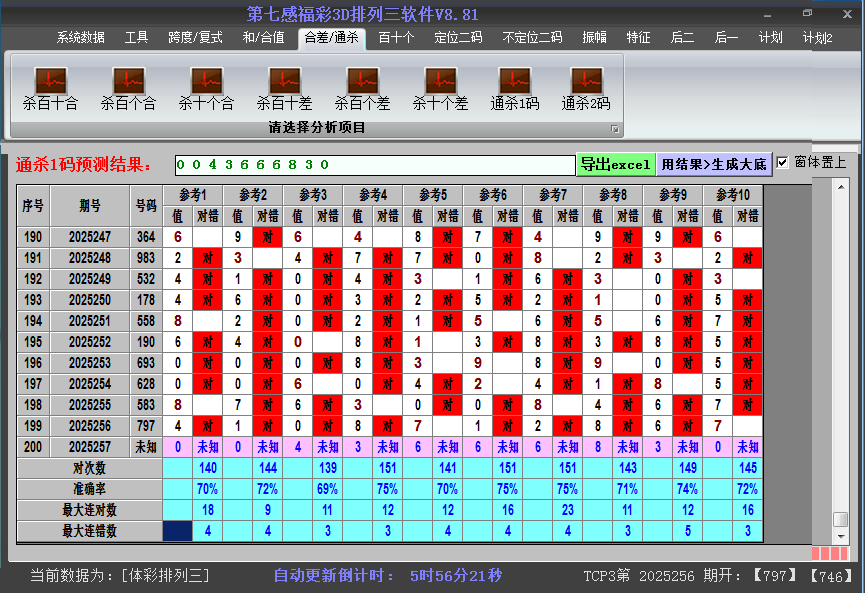Screen dimensions: 865x593
Task: Open the 杀十个合 analysis icon
Action: tap(206, 88)
